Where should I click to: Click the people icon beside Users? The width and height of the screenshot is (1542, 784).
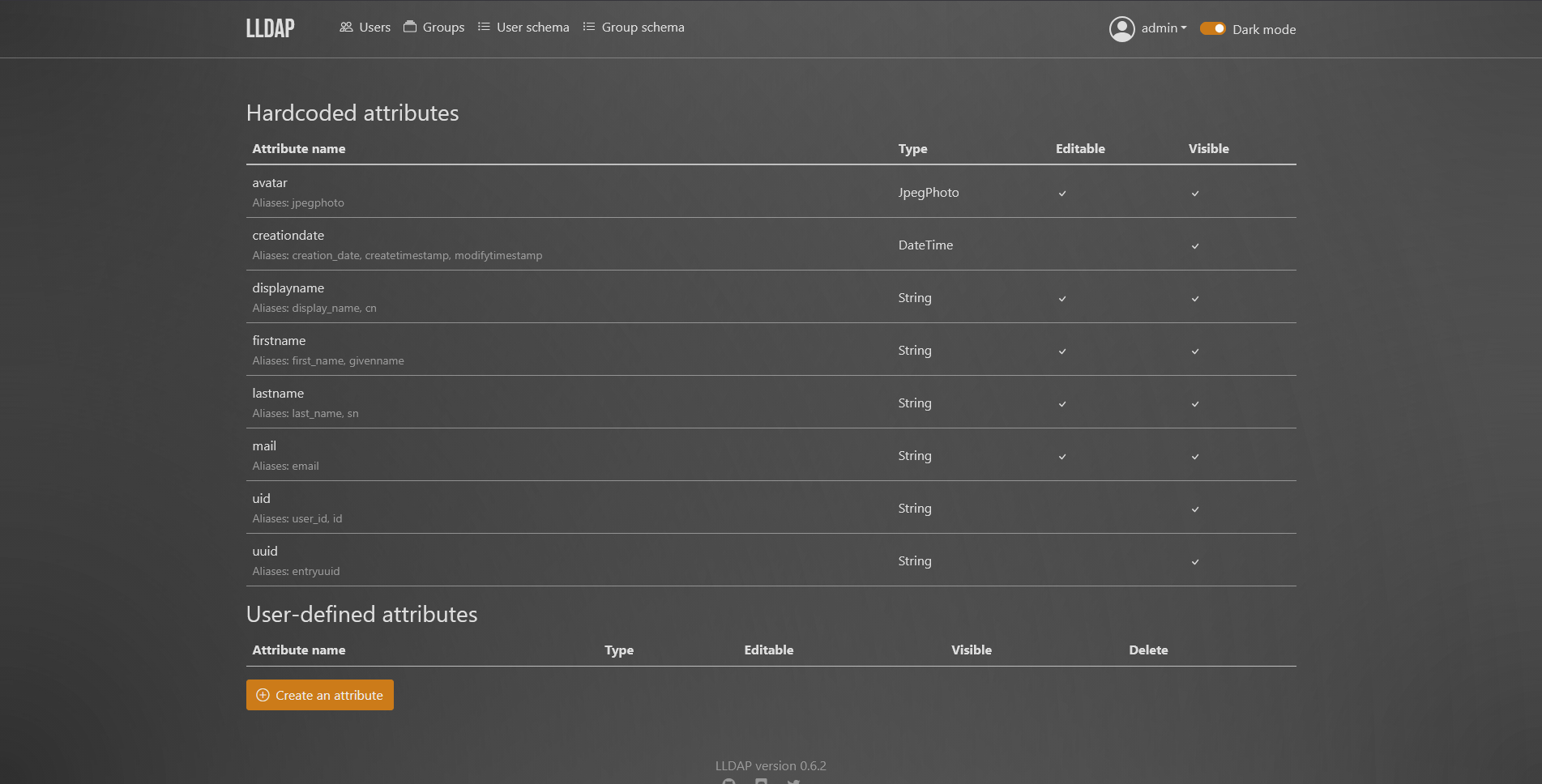coord(346,27)
